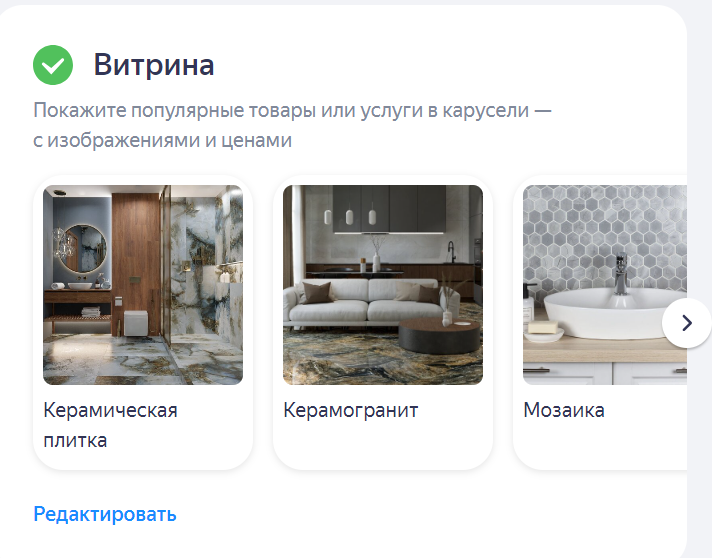Click the Мозаика card title
This screenshot has height=558, width=712.
click(564, 410)
